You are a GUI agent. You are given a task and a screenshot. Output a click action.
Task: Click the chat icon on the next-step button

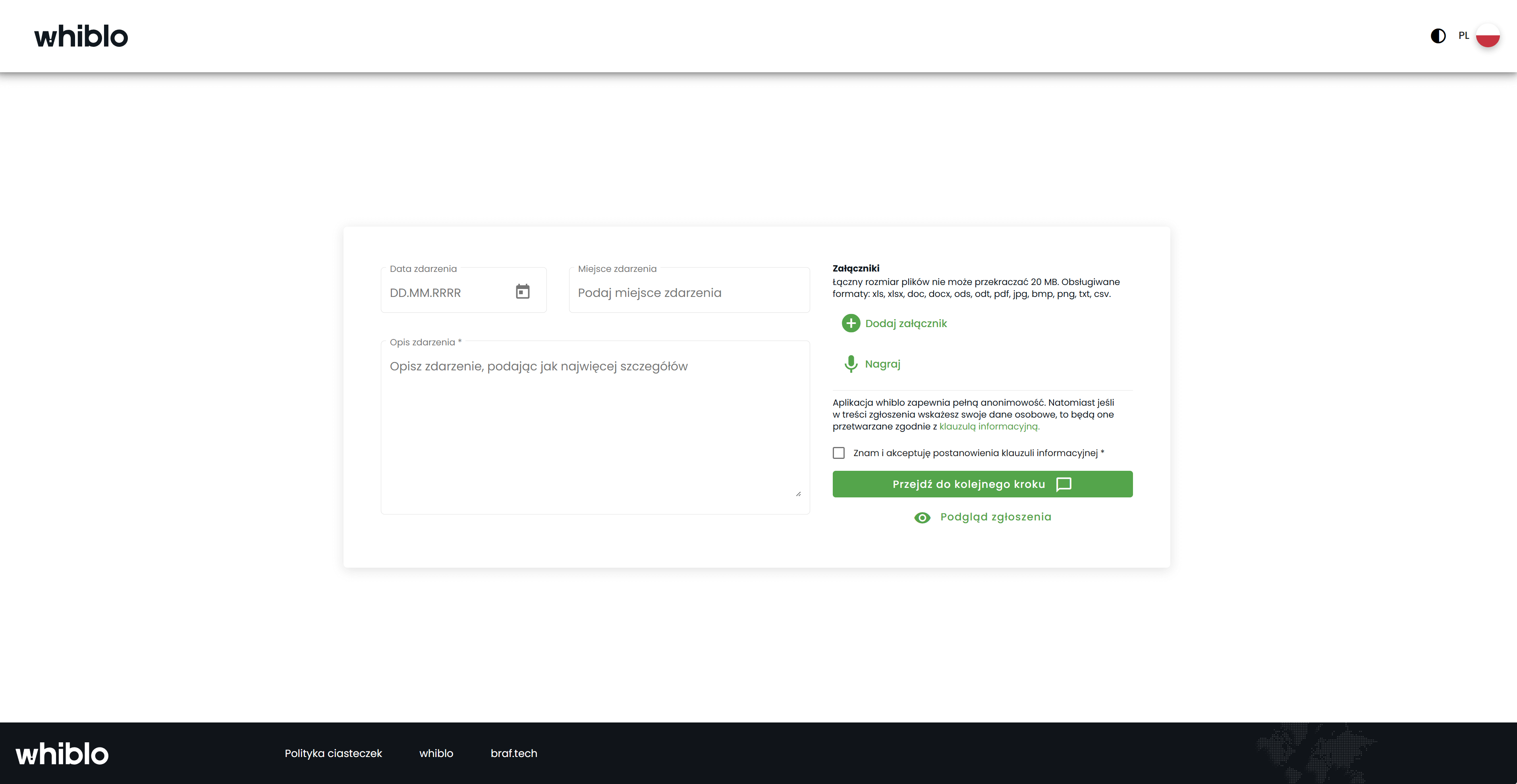pyautogui.click(x=1063, y=484)
